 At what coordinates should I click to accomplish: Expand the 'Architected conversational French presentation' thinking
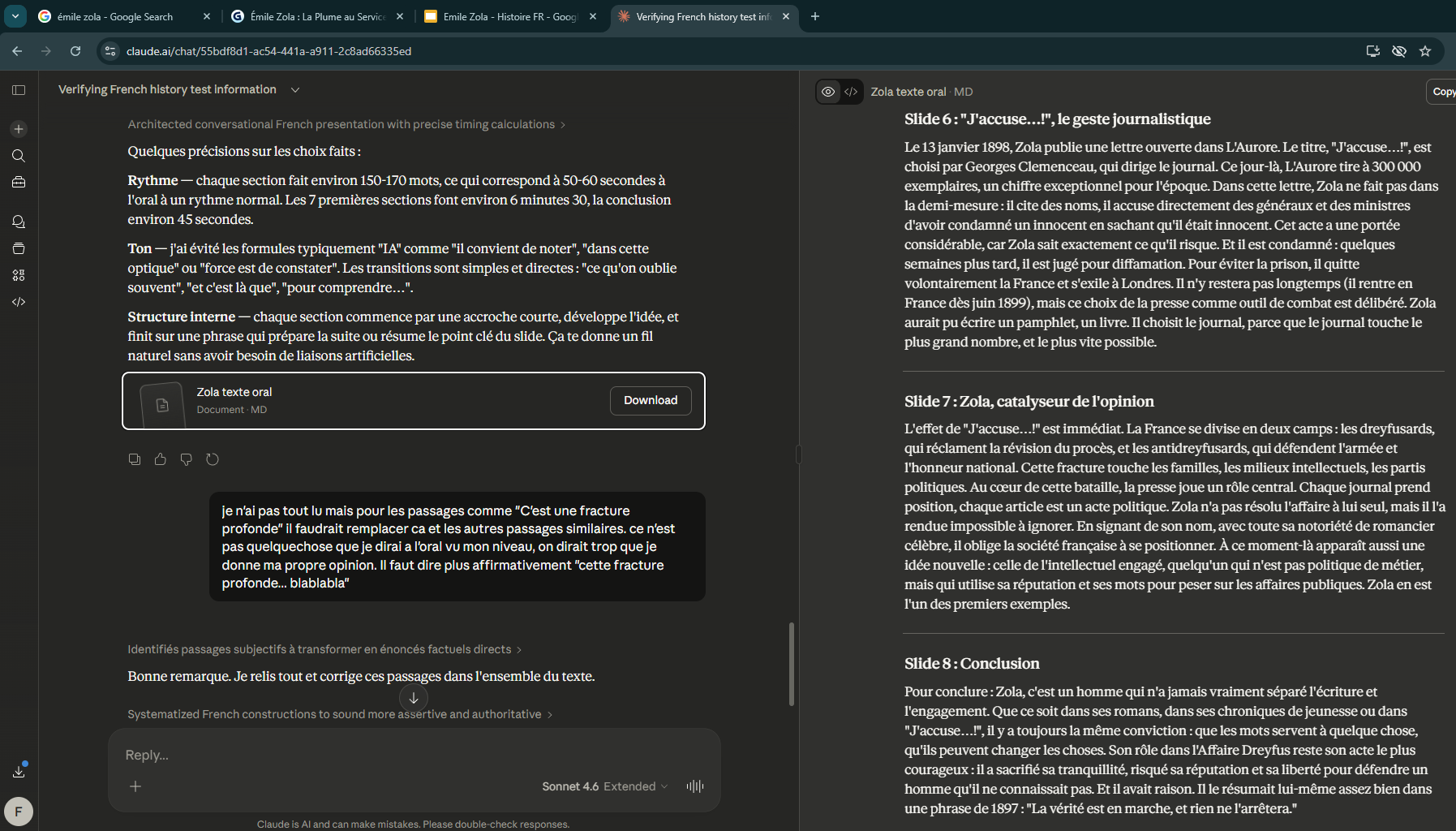coord(346,124)
